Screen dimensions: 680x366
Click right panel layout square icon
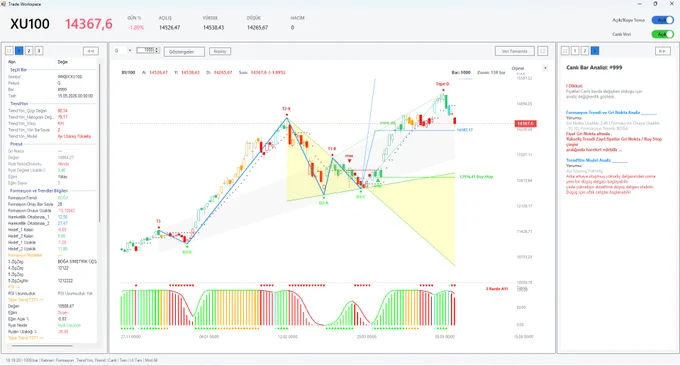tap(565, 51)
